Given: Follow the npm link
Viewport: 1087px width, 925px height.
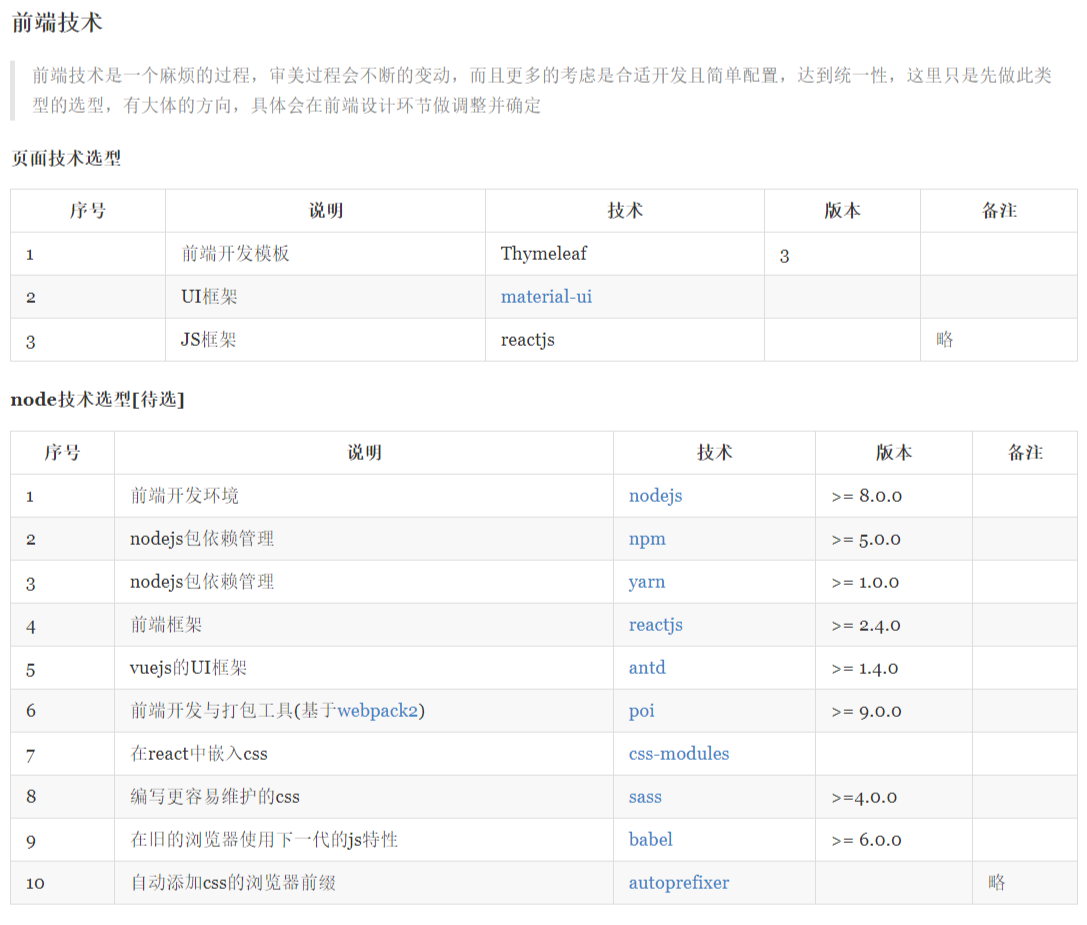Looking at the screenshot, I should [x=647, y=539].
